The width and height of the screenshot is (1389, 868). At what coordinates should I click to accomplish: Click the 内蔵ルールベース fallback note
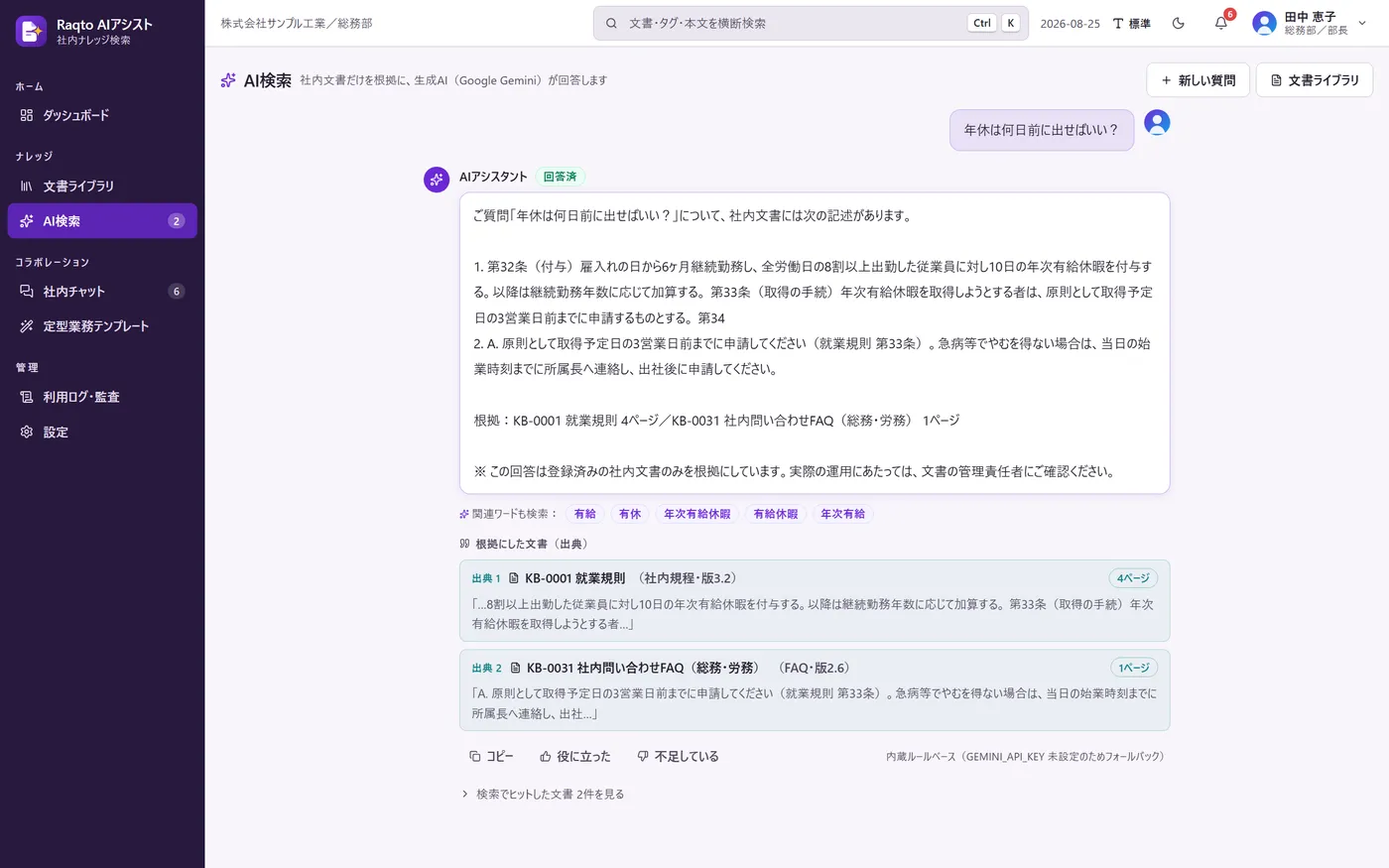click(1028, 756)
